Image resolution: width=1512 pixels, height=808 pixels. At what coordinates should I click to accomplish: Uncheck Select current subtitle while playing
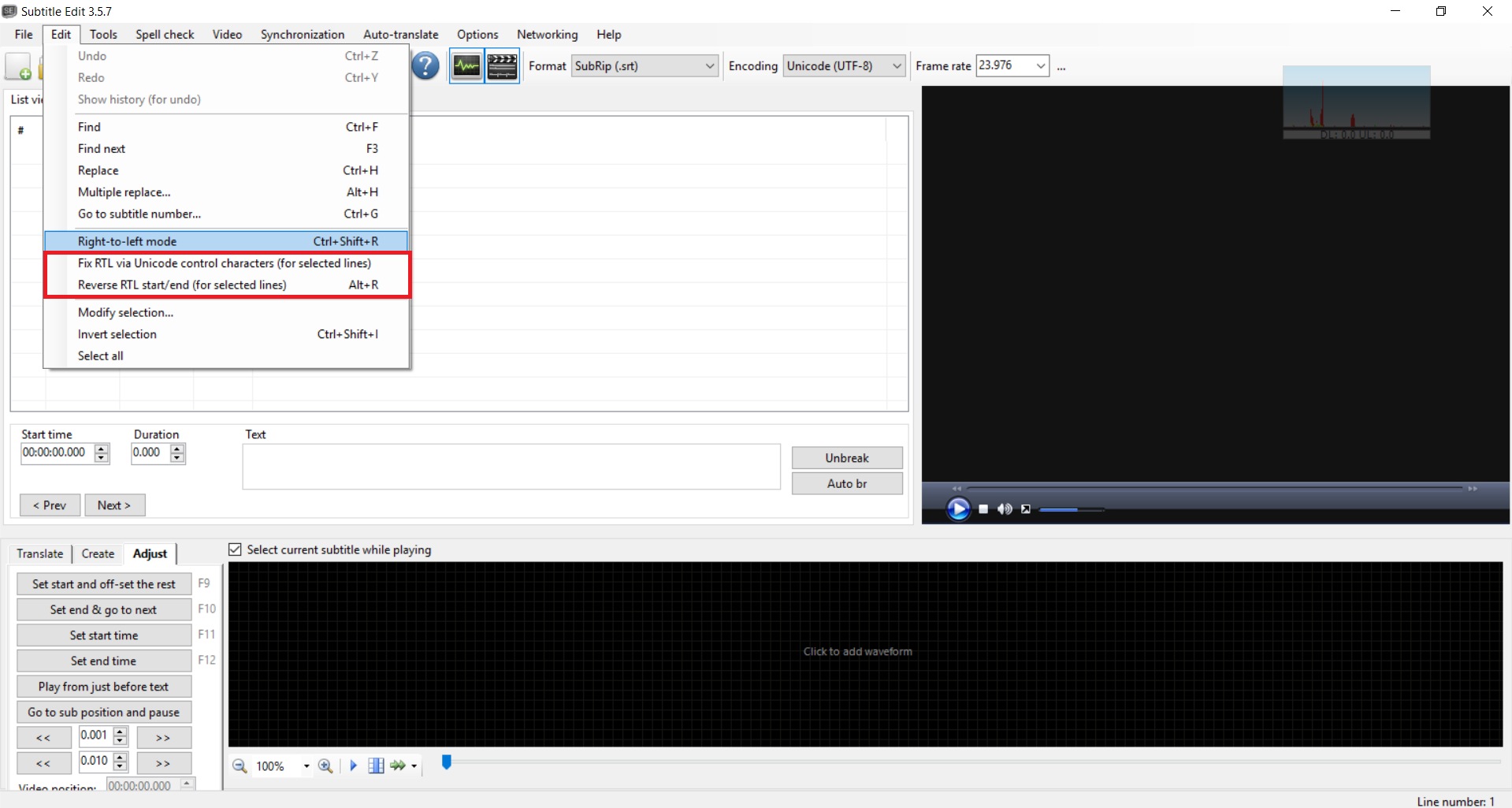[235, 549]
